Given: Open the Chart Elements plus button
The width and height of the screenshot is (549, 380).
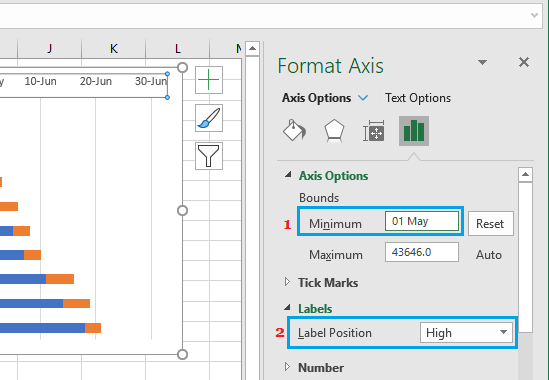Looking at the screenshot, I should tap(209, 80).
